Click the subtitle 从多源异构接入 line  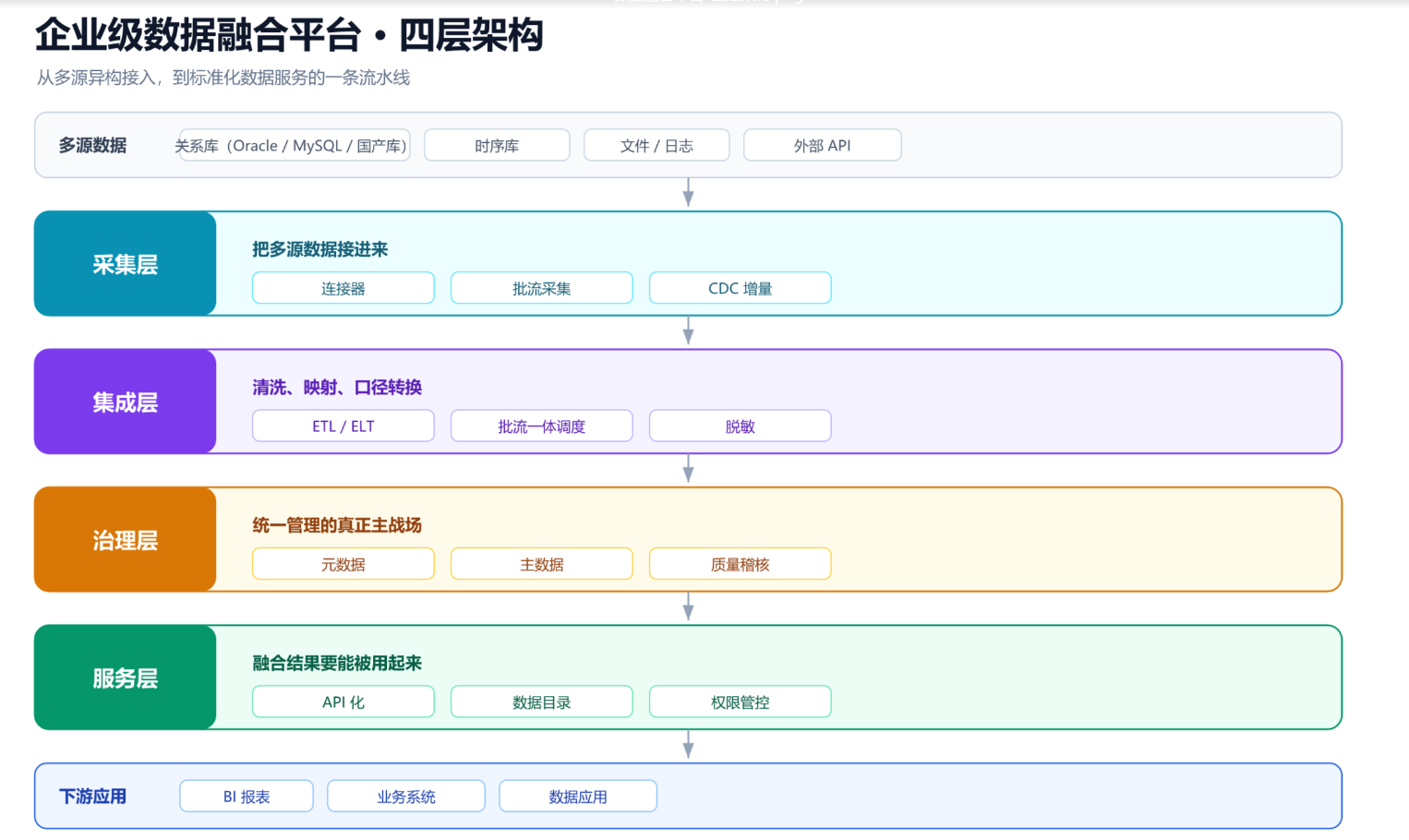click(223, 78)
